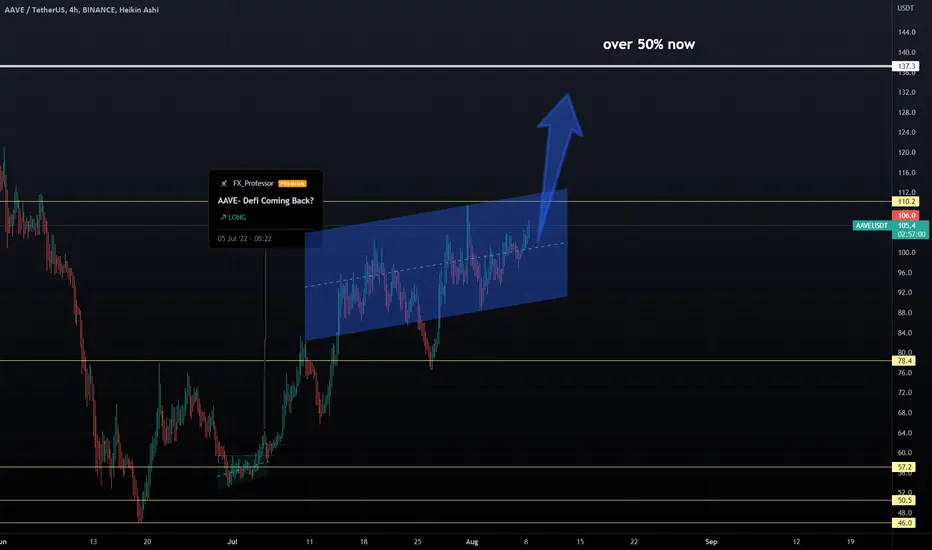Click the 'Aug' label on time axis
Screen dimensions: 932x550
tap(472, 542)
